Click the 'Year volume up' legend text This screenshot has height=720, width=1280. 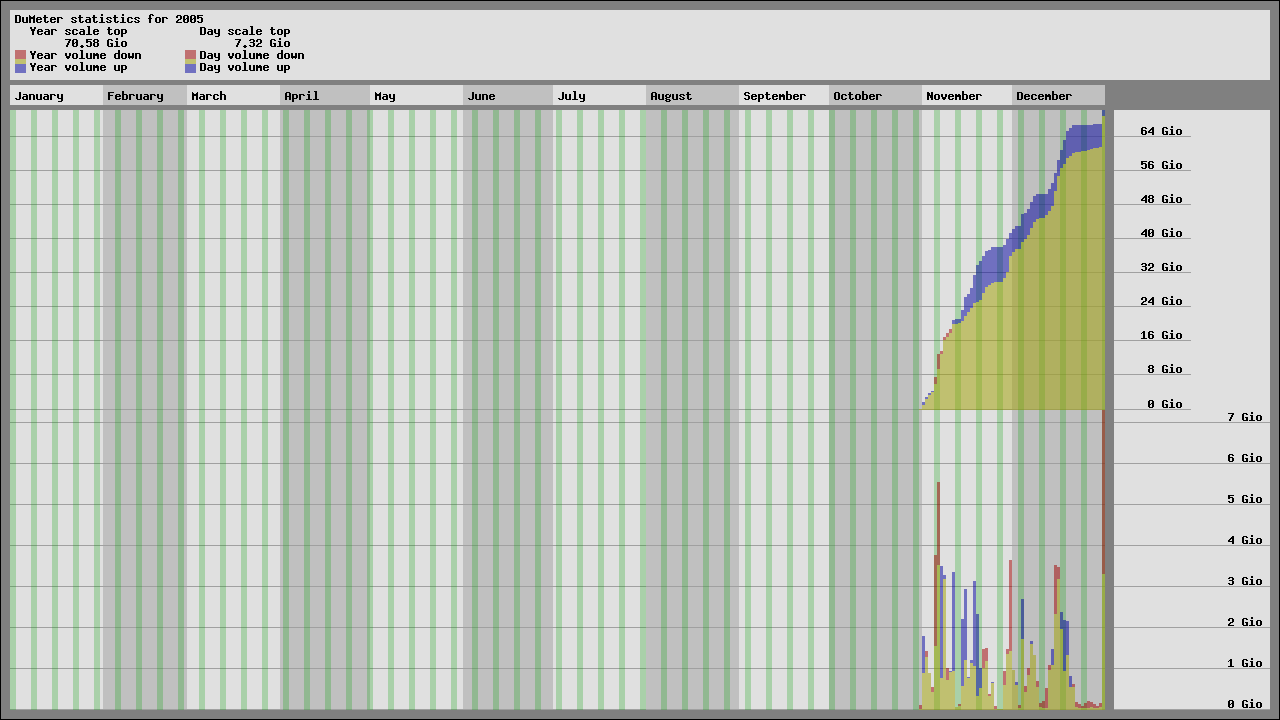pos(78,67)
